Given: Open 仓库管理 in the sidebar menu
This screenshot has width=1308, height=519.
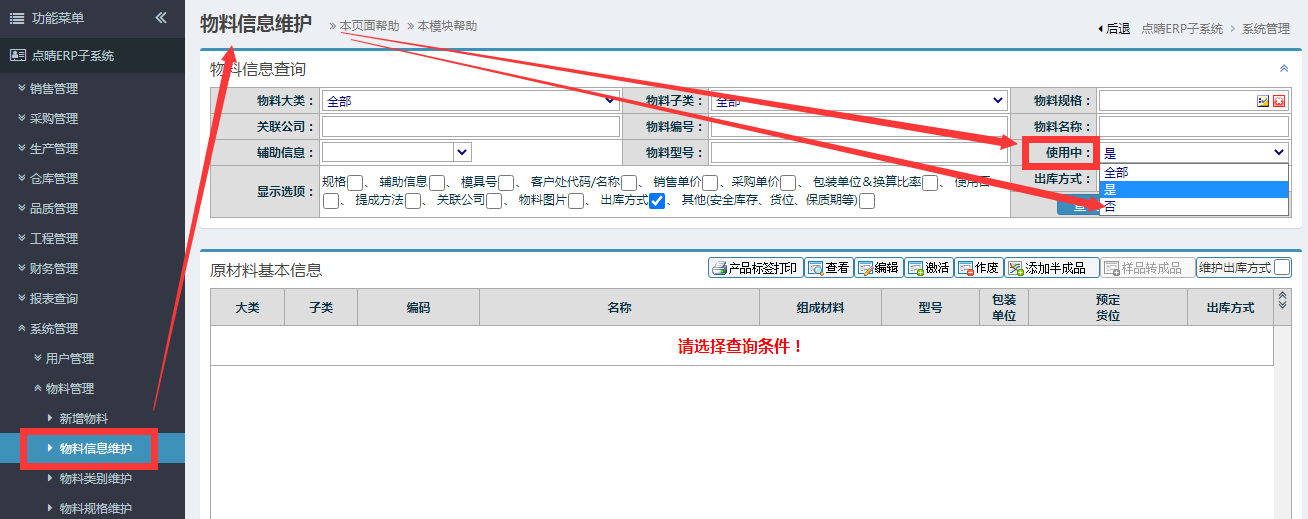Looking at the screenshot, I should click(53, 178).
